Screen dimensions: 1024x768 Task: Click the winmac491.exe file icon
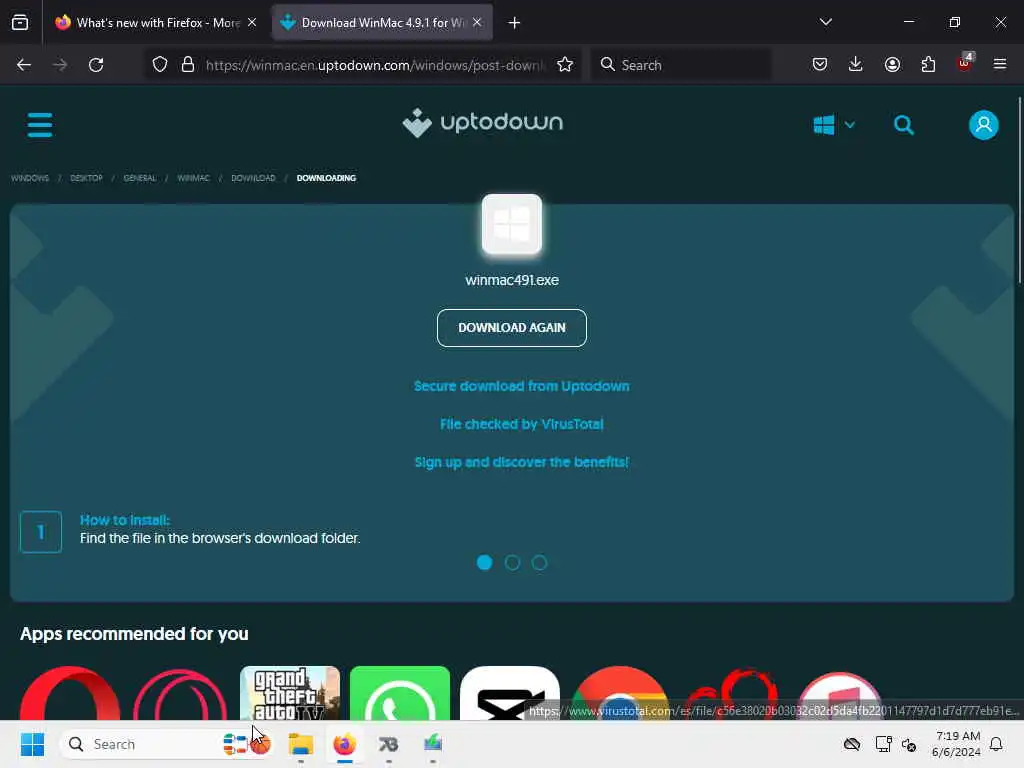point(511,224)
